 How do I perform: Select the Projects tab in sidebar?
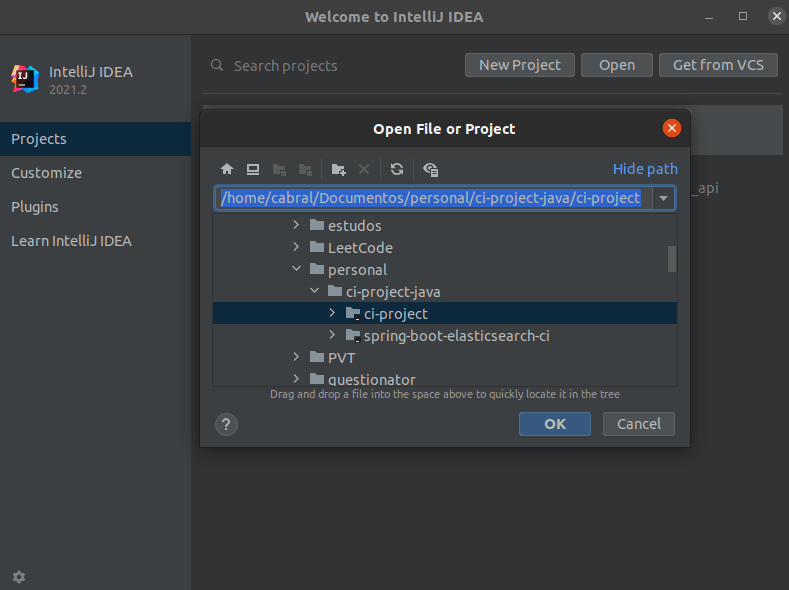click(x=96, y=139)
